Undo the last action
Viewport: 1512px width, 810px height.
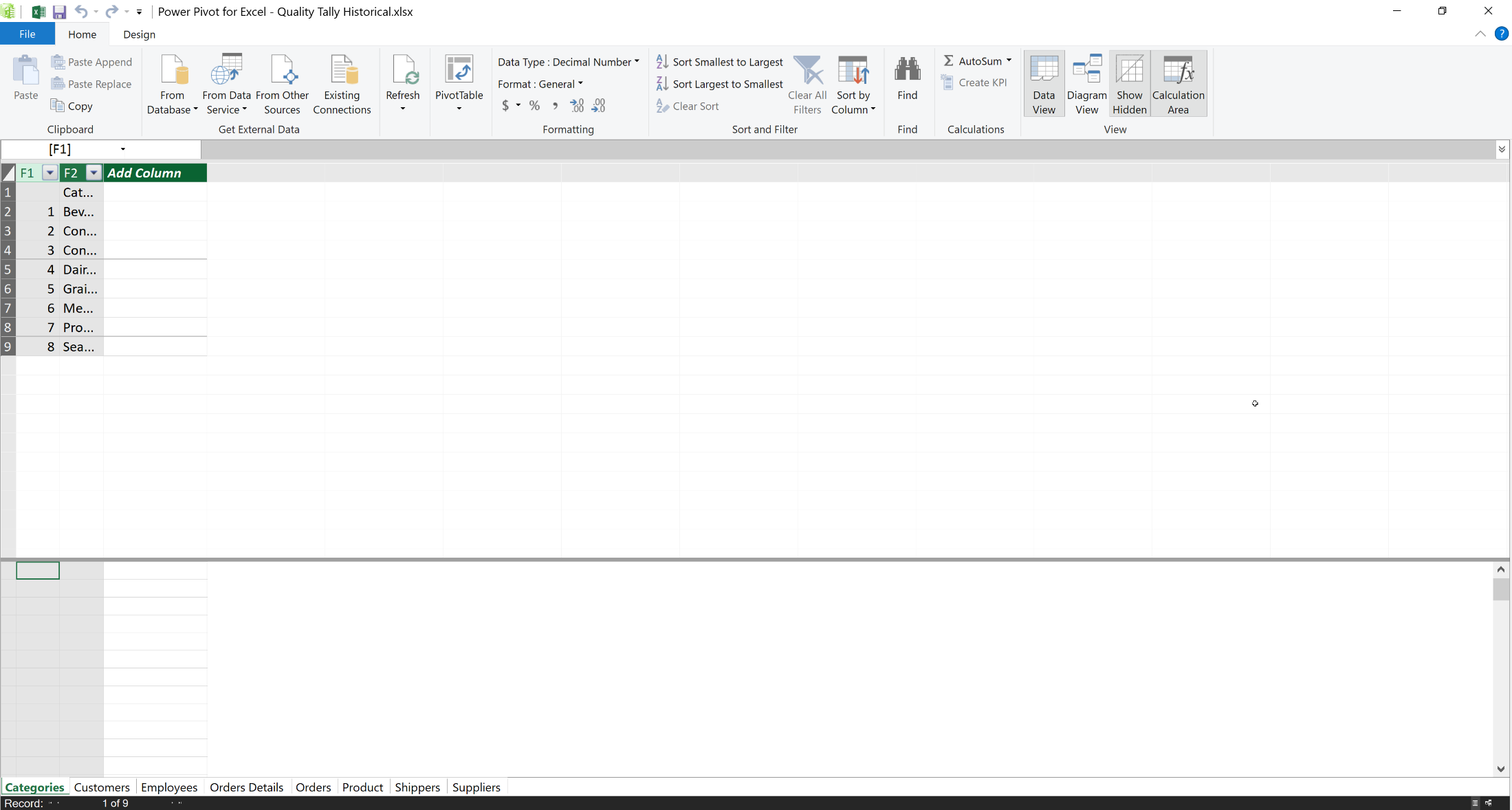click(x=80, y=12)
